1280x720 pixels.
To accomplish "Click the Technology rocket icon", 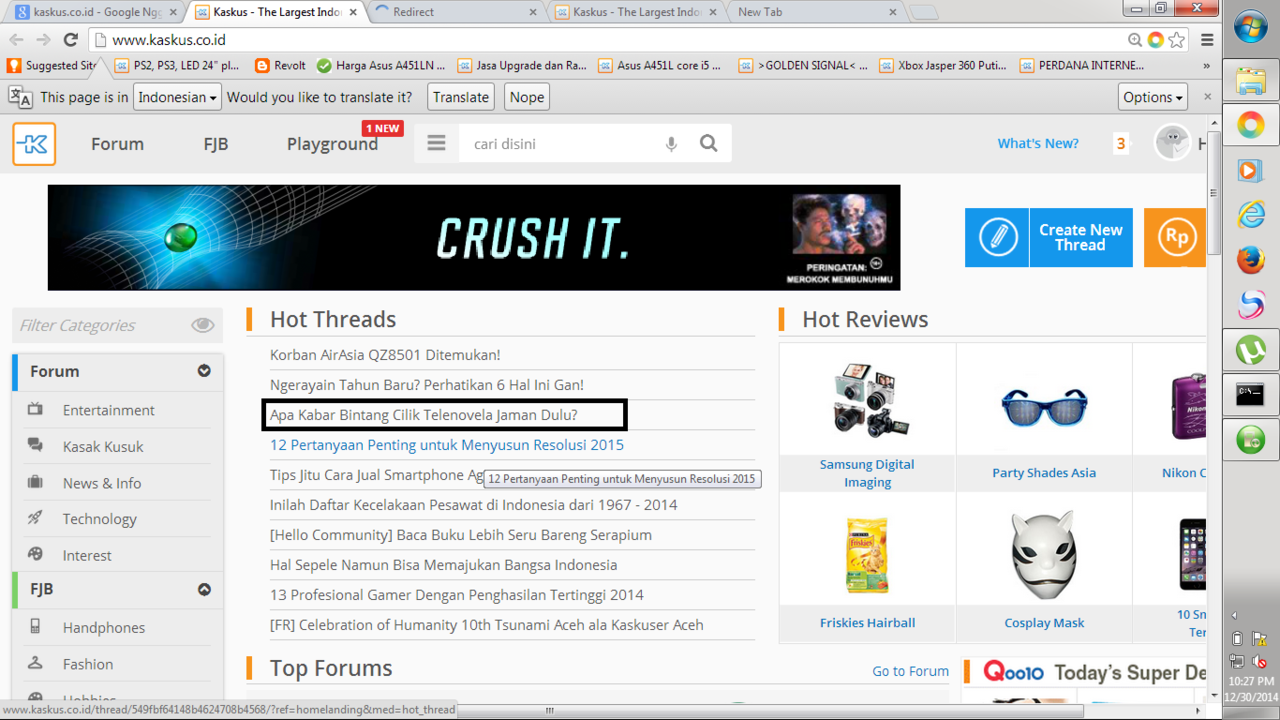I will (x=35, y=518).
